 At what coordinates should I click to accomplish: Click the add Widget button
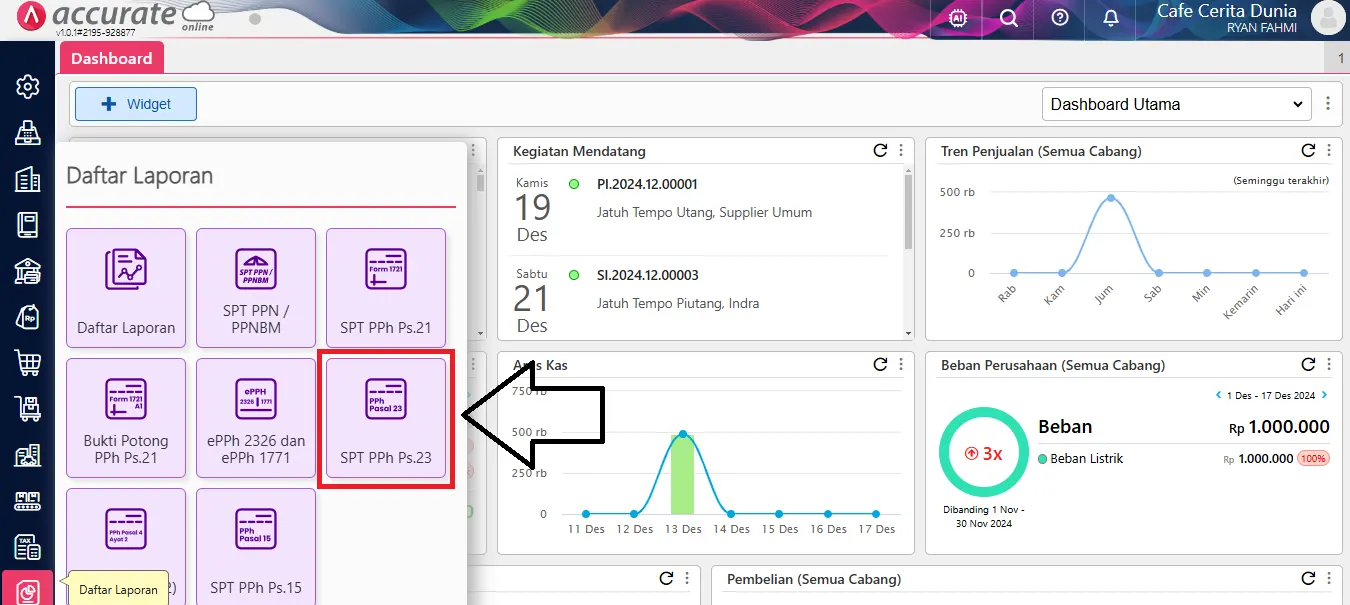136,104
